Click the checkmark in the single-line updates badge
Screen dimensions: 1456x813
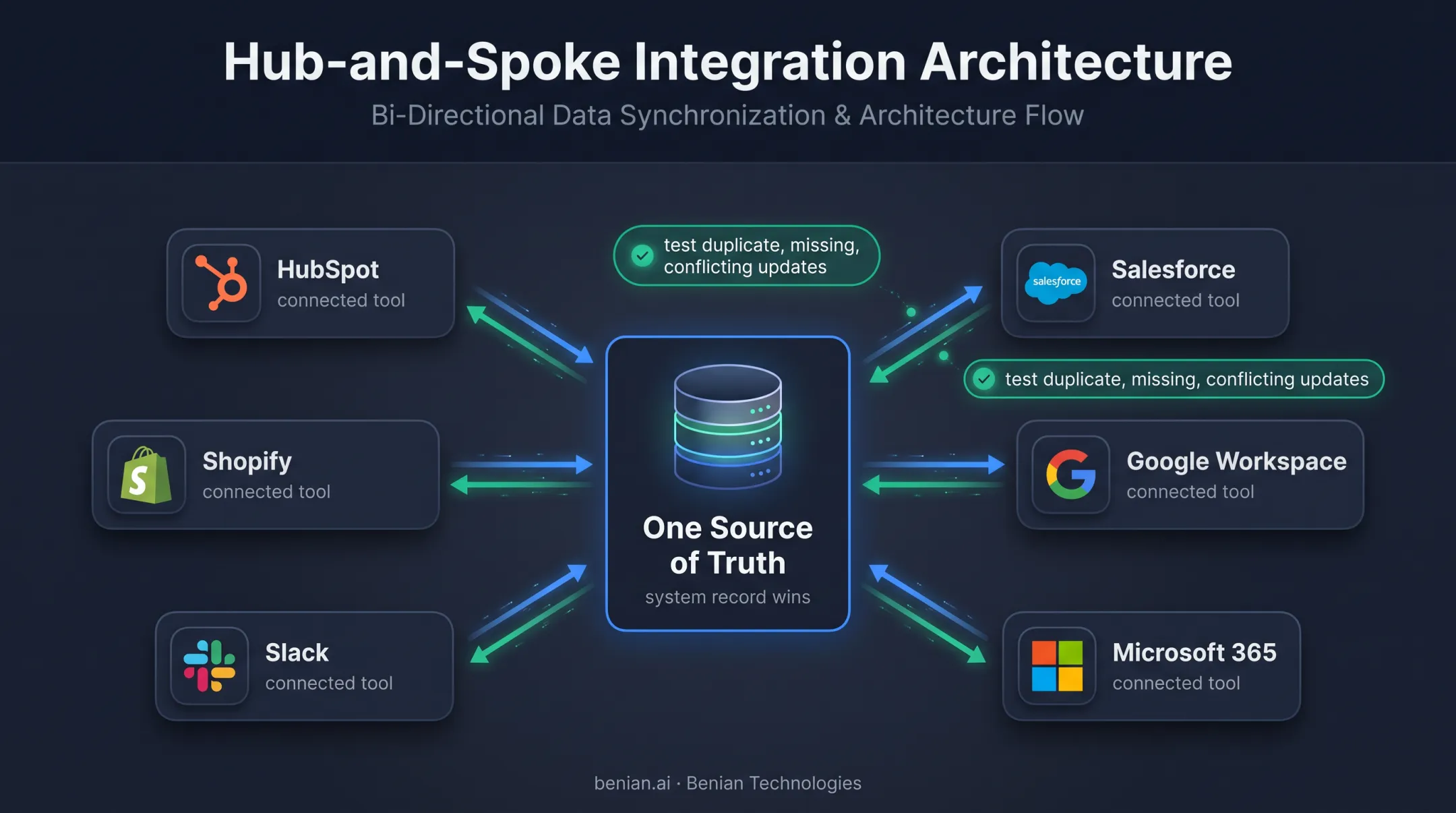tap(984, 379)
